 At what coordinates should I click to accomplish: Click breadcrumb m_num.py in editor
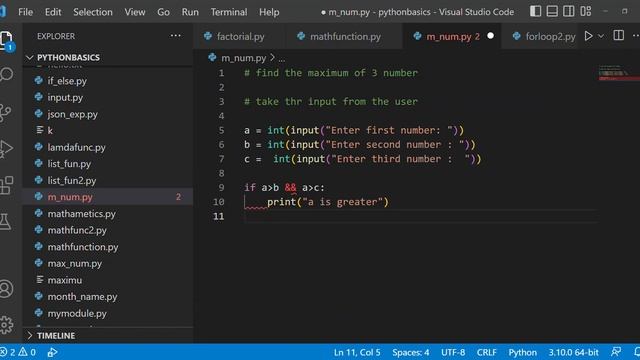coord(243,58)
